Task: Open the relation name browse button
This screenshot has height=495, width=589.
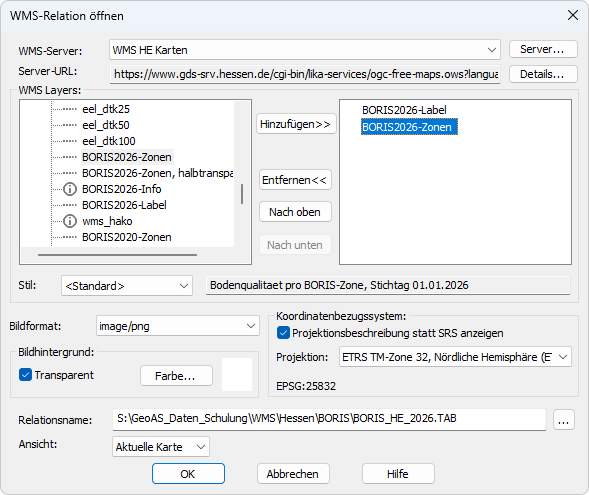Action: tap(563, 420)
